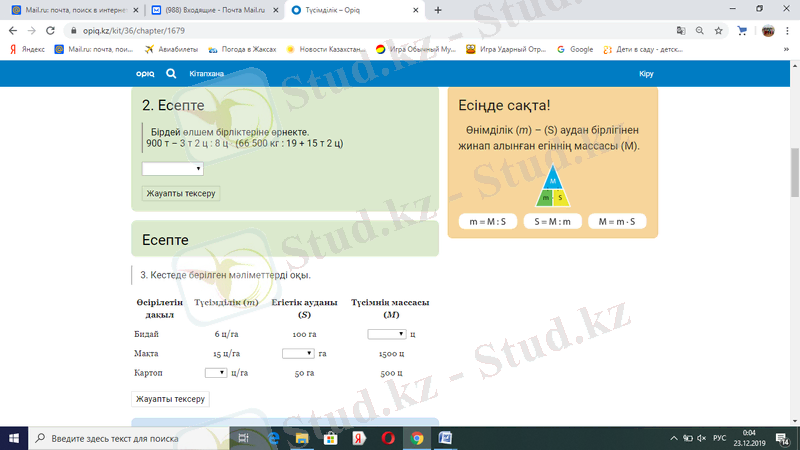This screenshot has width=800, height=450.
Task: Open new browser tab with plus button
Action: coord(438,10)
